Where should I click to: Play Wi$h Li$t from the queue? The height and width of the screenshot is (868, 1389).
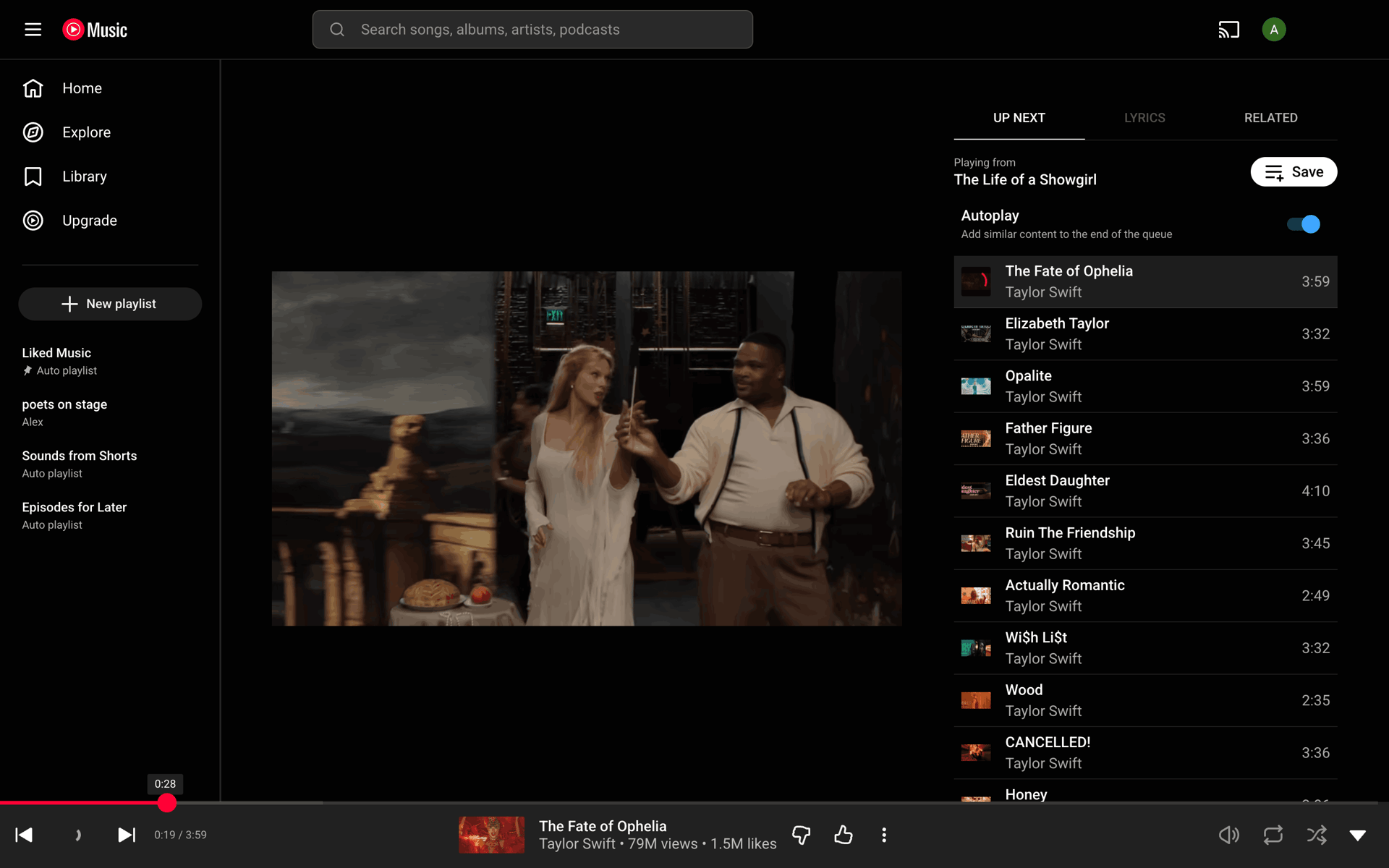[1145, 648]
